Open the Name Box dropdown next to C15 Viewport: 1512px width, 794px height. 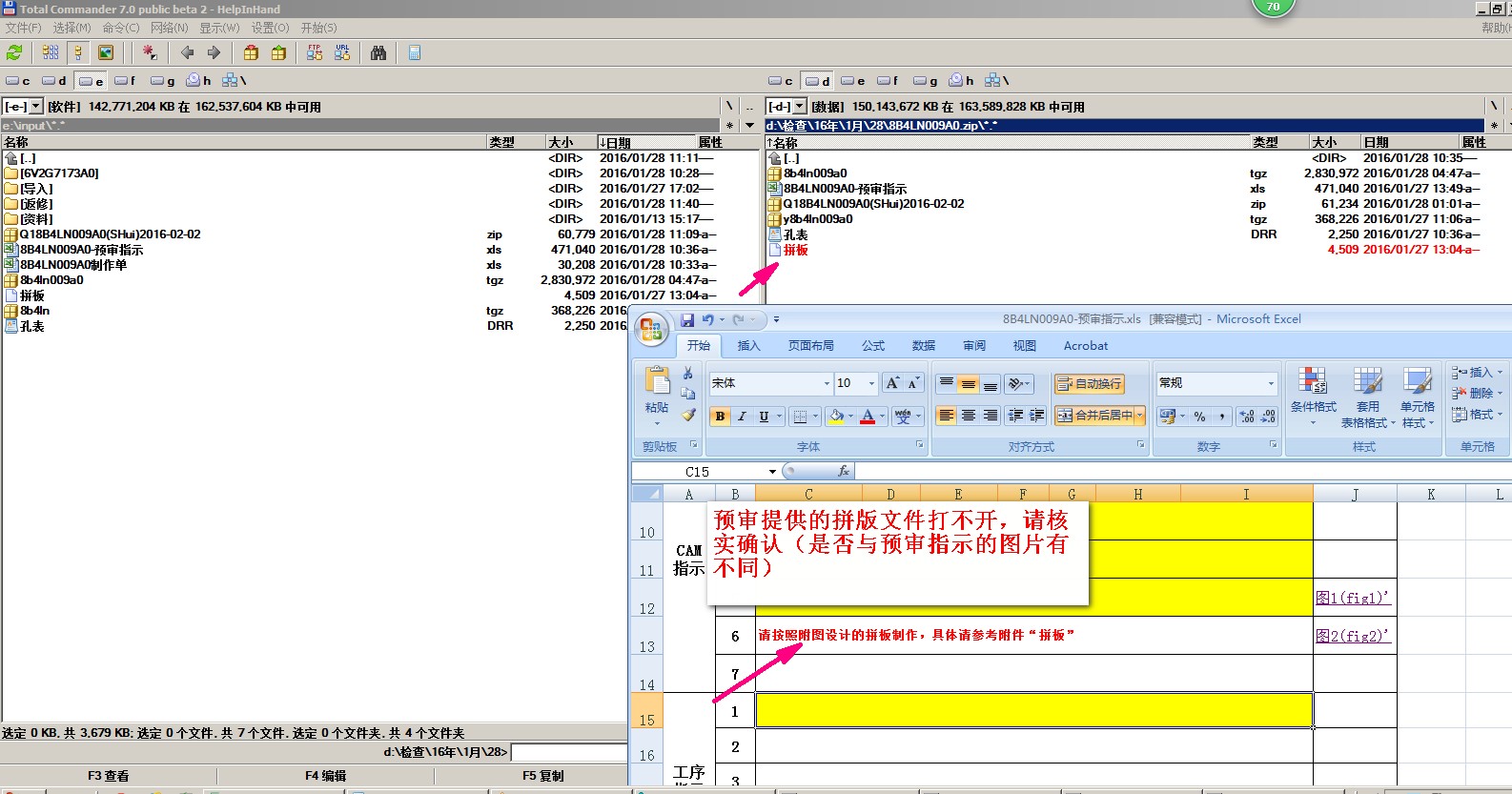coord(772,471)
